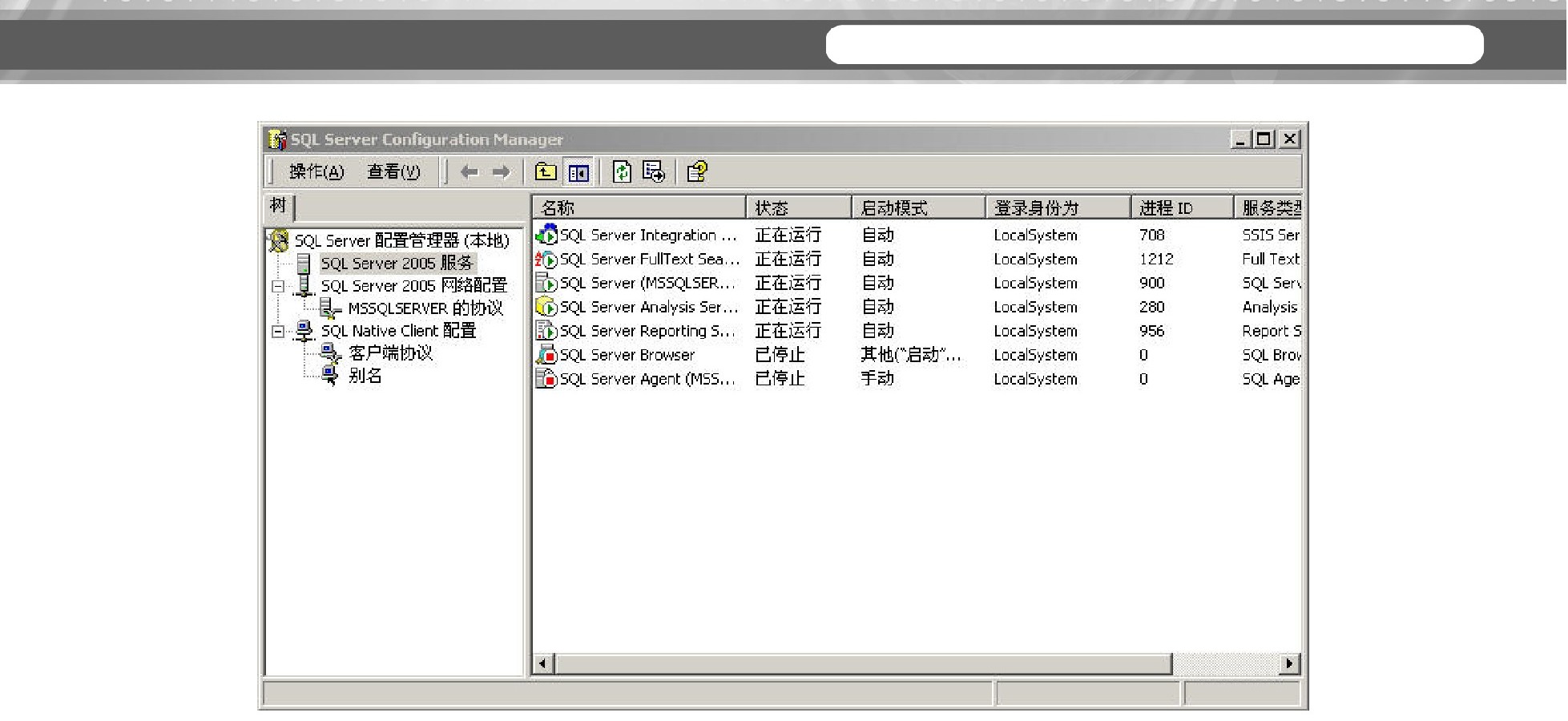1568x721 pixels.
Task: Click the SQL Server 配置管理器 root icon
Action: [279, 240]
